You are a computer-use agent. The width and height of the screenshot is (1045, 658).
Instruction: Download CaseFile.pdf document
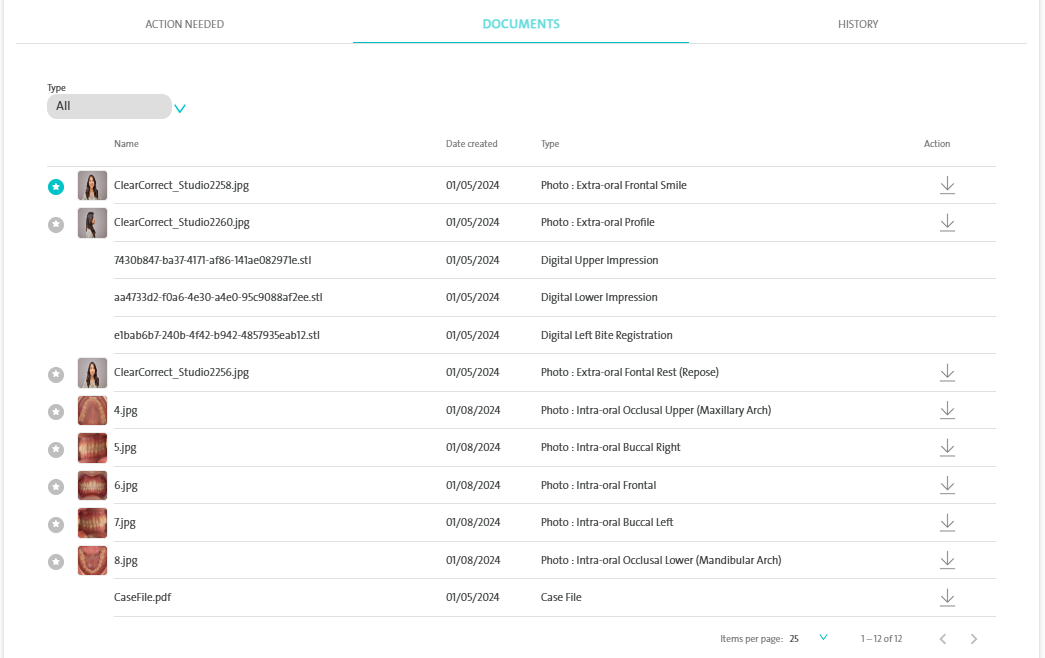click(x=947, y=597)
